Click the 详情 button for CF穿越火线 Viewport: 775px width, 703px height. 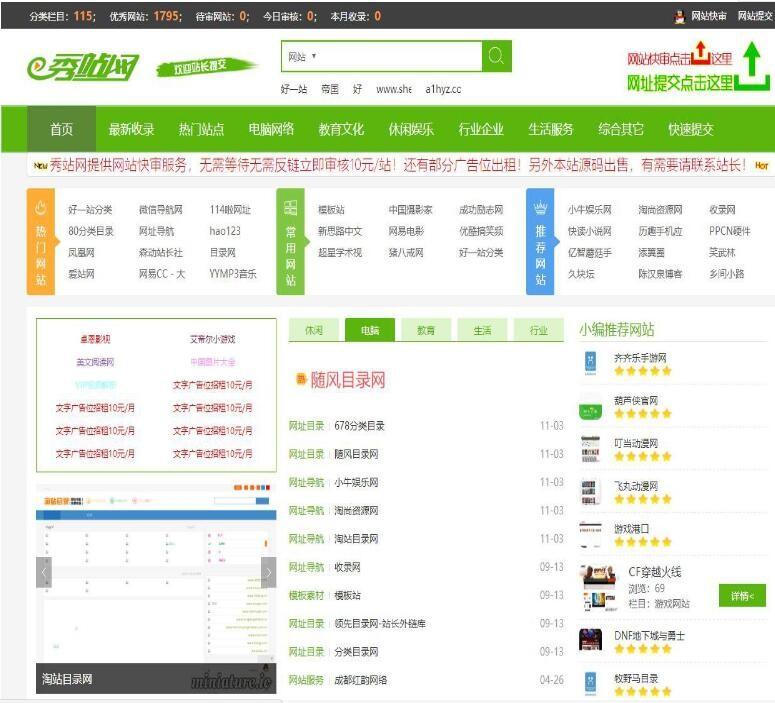click(742, 596)
